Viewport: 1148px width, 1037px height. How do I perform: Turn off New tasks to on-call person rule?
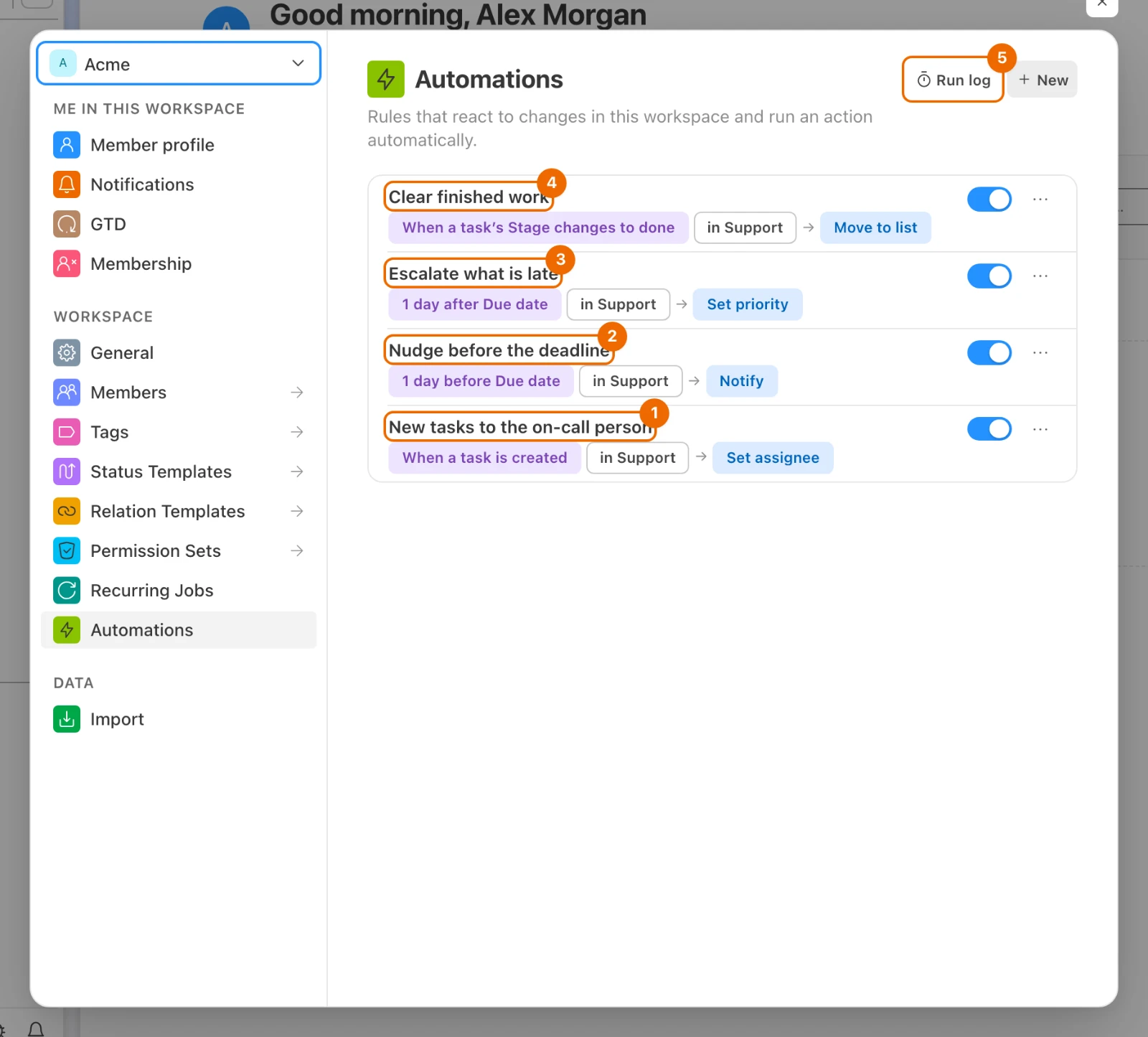989,429
